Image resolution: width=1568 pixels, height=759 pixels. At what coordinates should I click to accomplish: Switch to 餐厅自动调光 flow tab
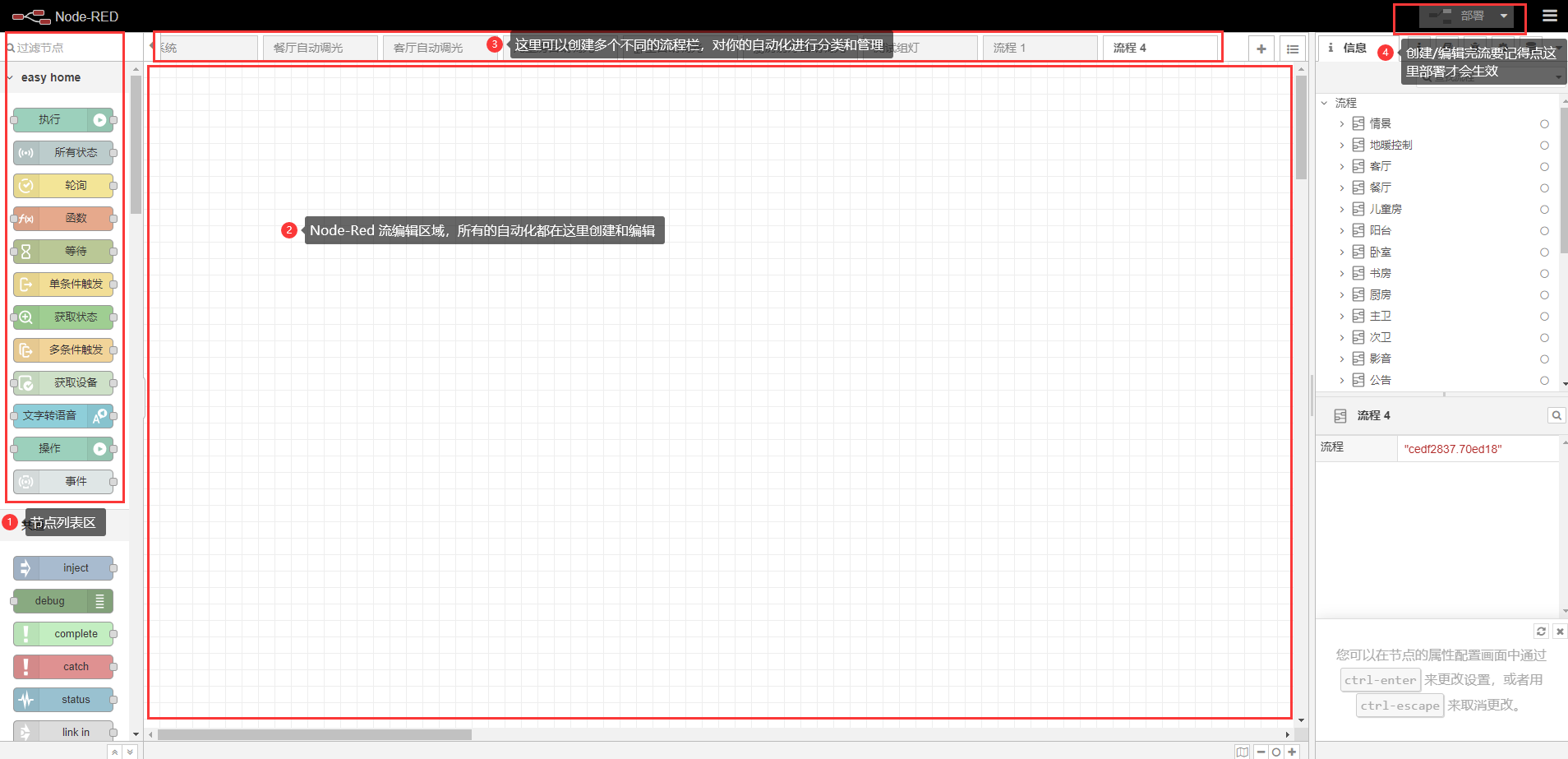pos(318,49)
